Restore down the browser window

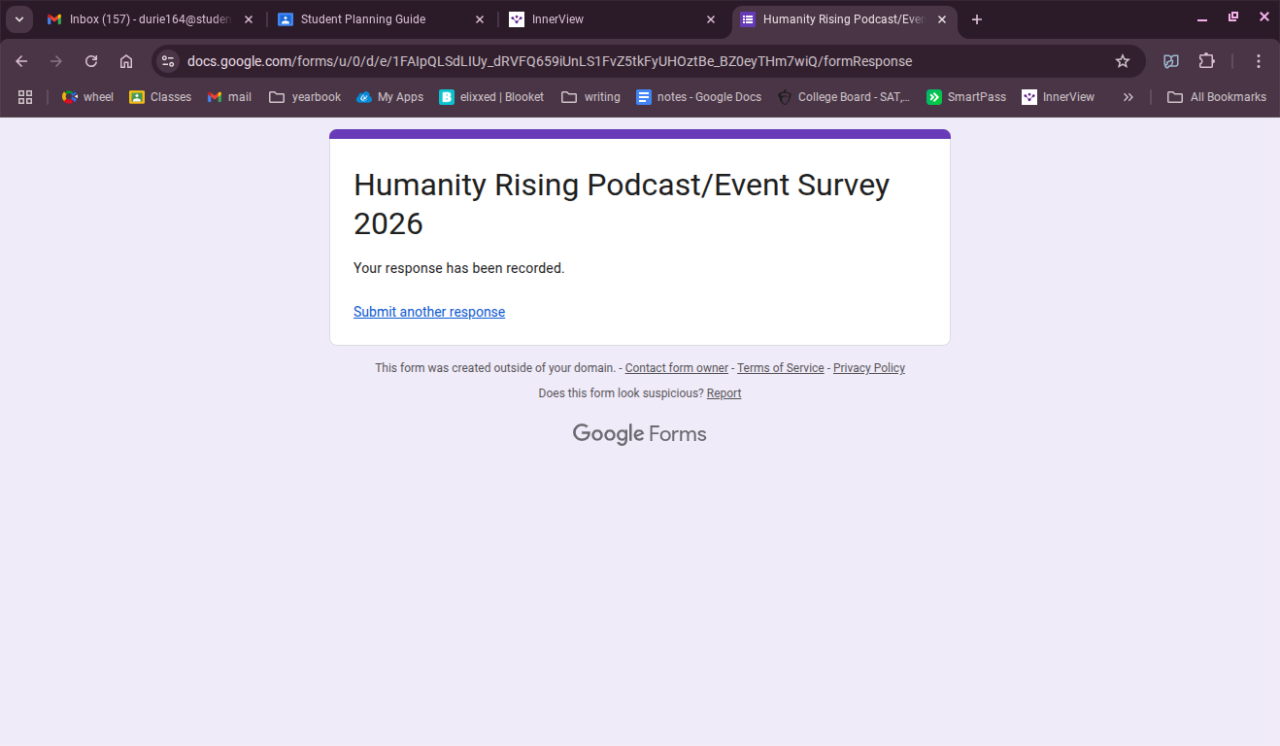tap(1233, 18)
